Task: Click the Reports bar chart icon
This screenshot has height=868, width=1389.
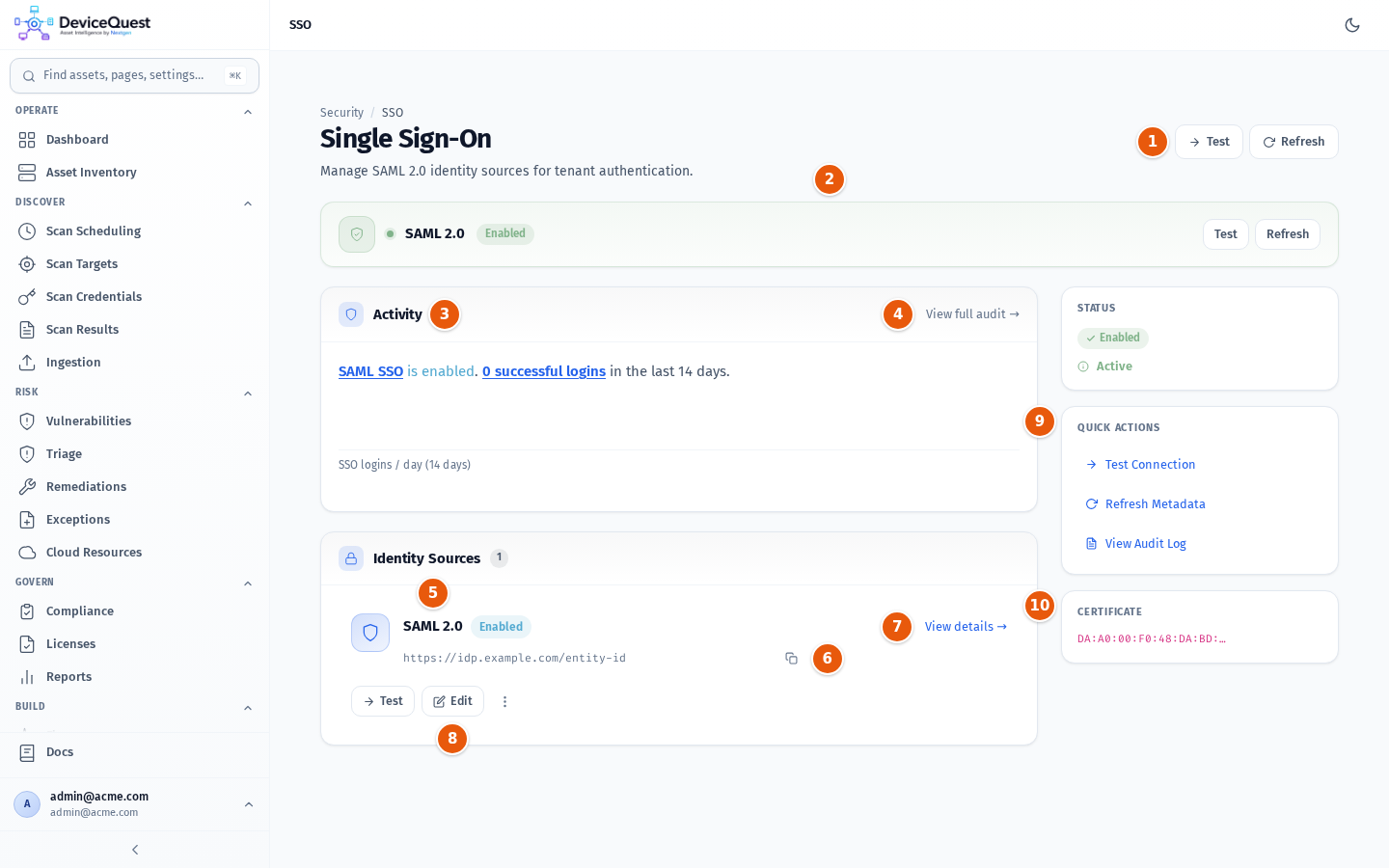Action: pyautogui.click(x=27, y=677)
